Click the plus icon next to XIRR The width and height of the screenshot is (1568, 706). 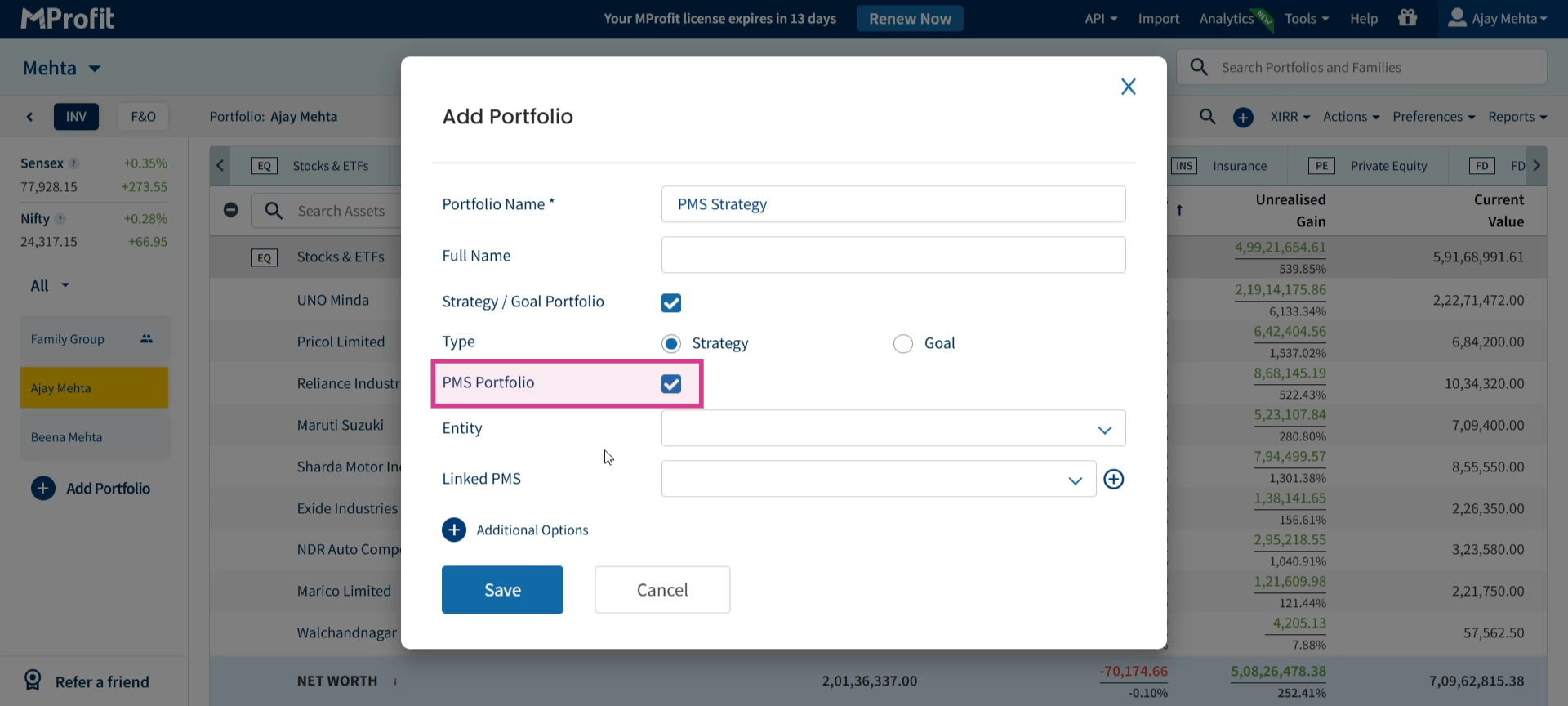click(1243, 118)
